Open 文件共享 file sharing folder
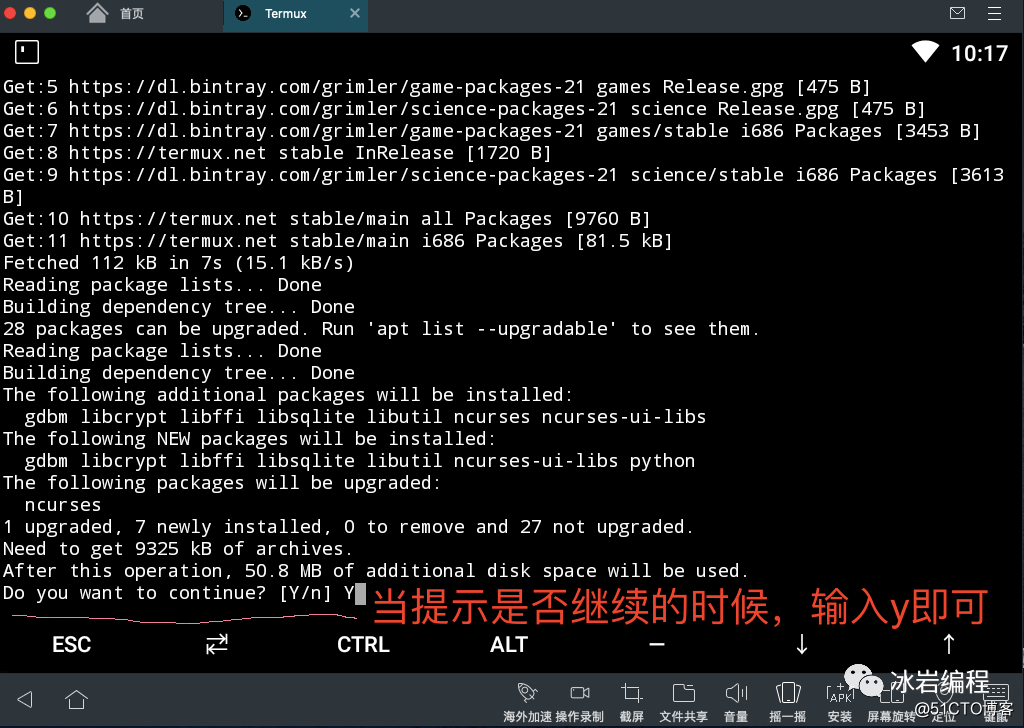1024x728 pixels. click(683, 693)
